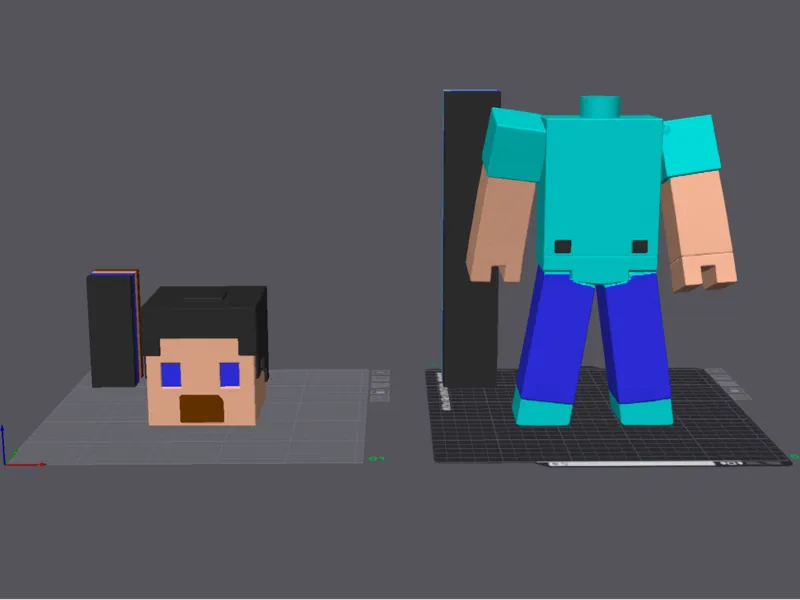The width and height of the screenshot is (800, 600).
Task: Click the middle icon on the right viewport toolbar
Action: tap(729, 384)
